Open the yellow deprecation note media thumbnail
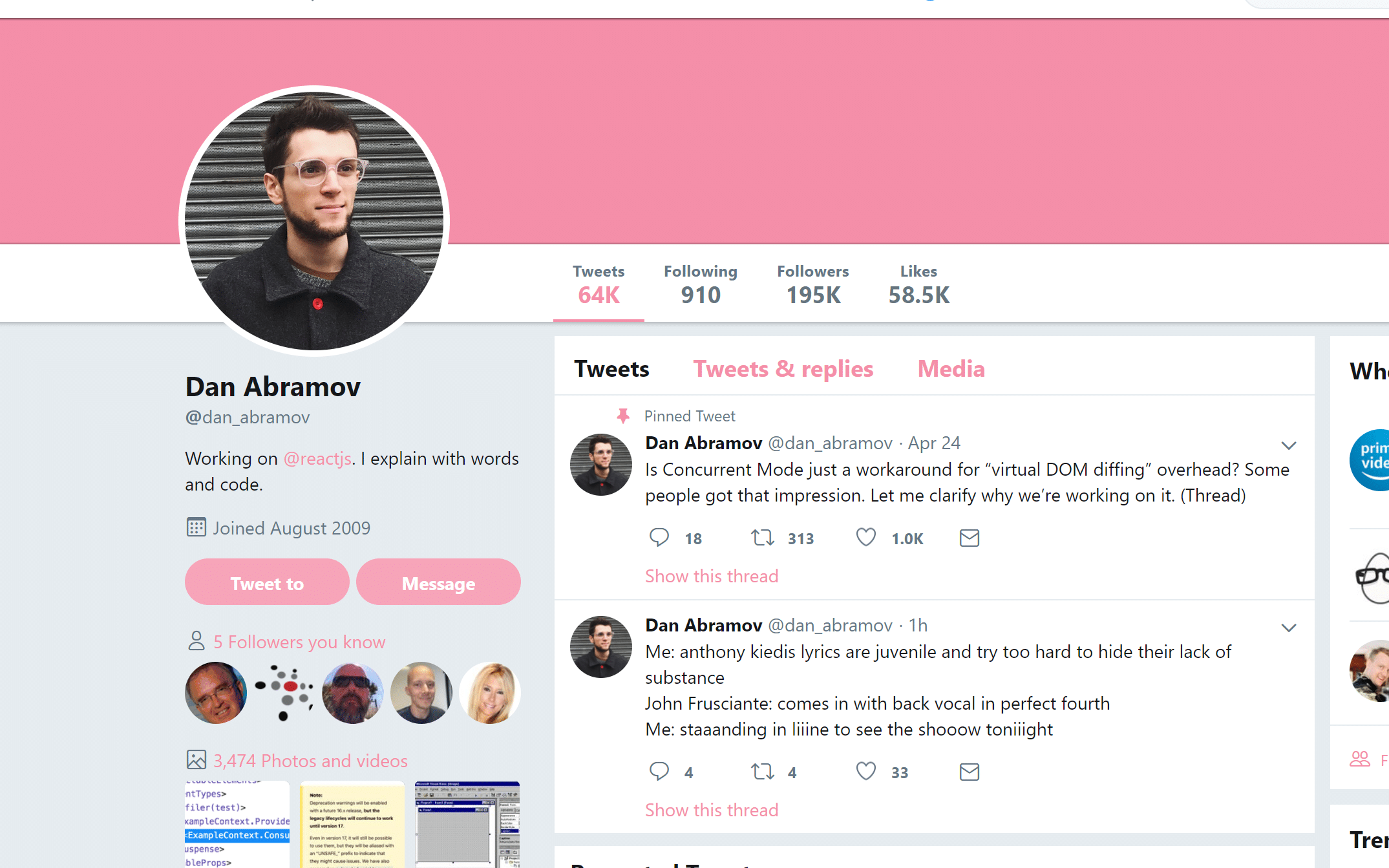 (x=352, y=824)
